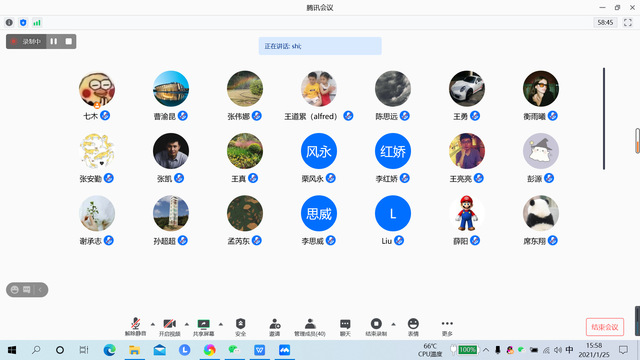Open the 聊天 chat panel
The height and width of the screenshot is (360, 640).
[x=345, y=327]
